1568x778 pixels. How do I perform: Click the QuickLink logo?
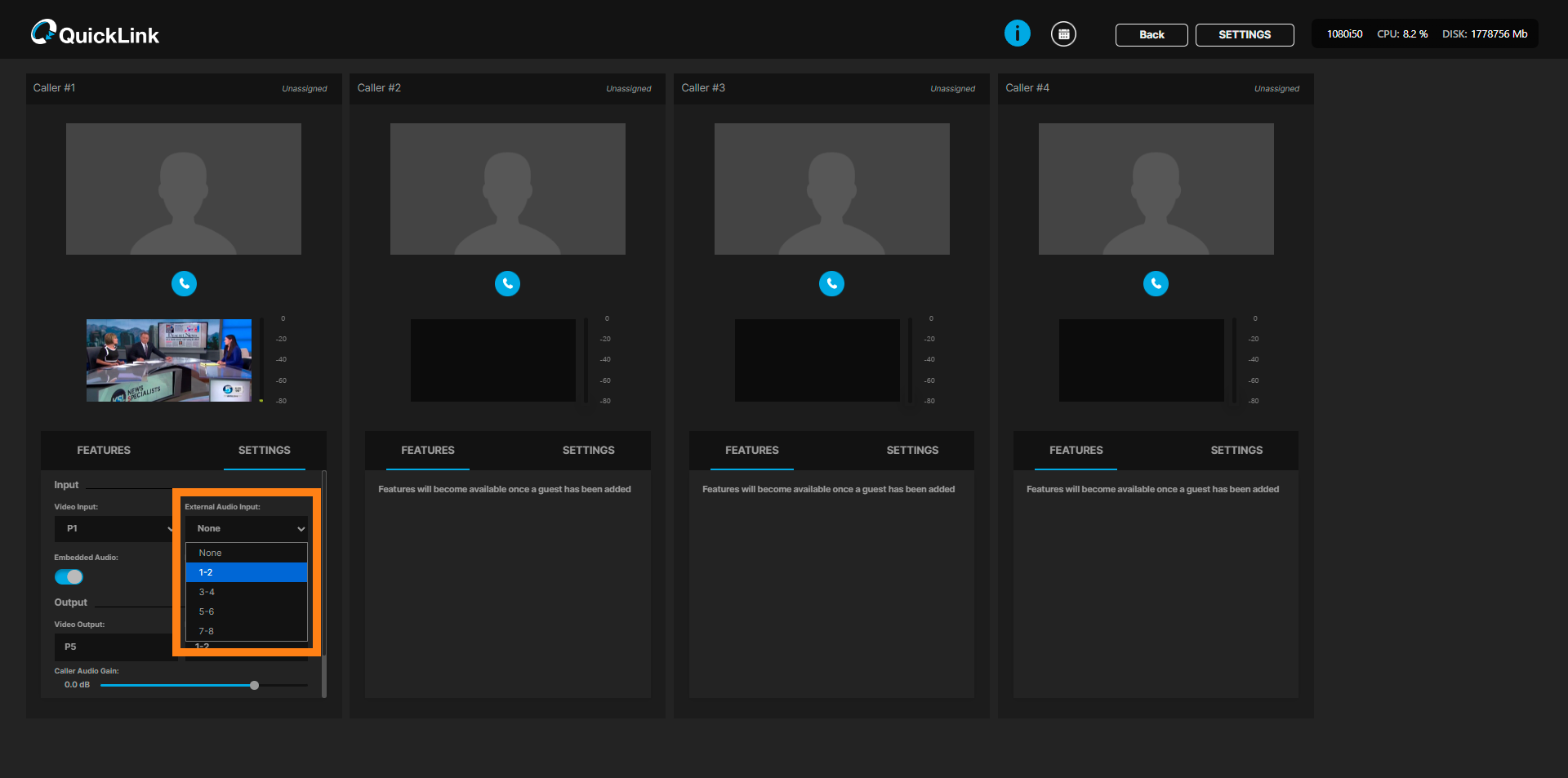95,33
